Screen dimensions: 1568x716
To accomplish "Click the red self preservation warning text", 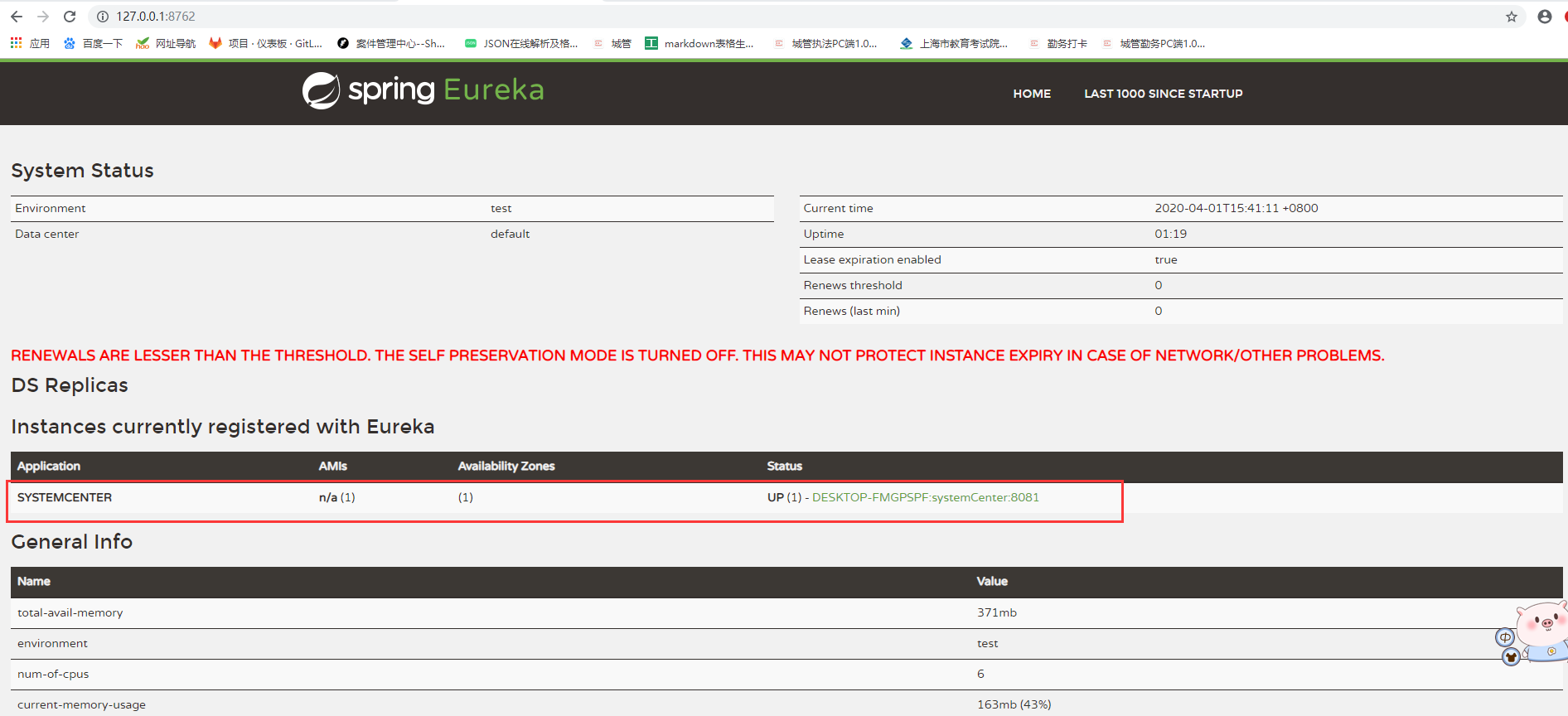I will (x=698, y=356).
